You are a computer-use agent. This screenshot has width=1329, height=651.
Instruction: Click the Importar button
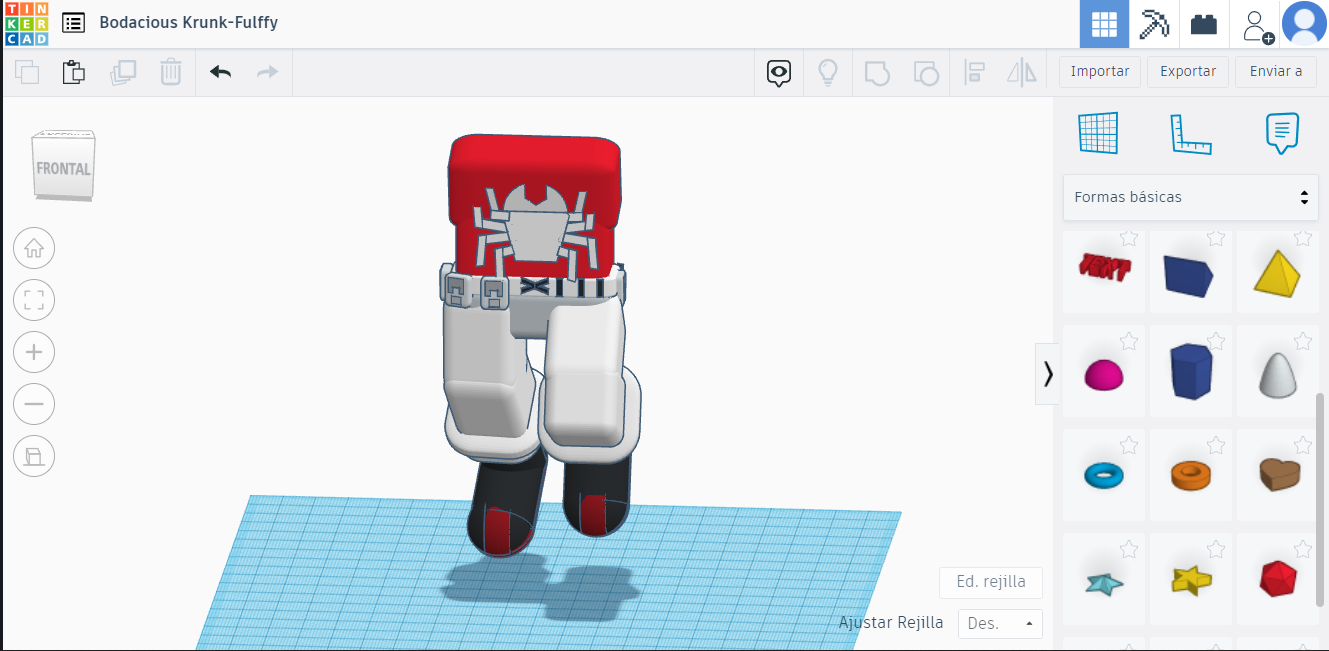(1100, 71)
